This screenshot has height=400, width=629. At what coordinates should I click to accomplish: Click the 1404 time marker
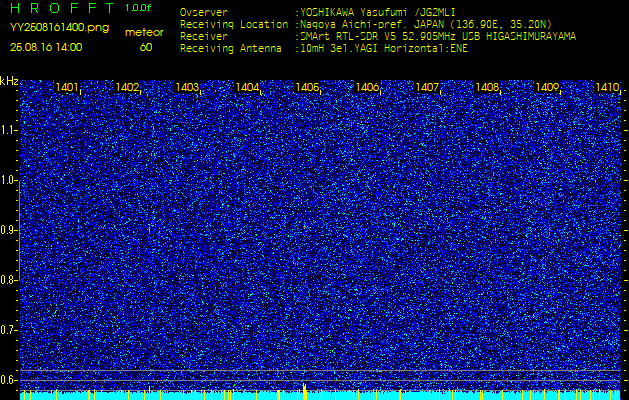[x=247, y=87]
